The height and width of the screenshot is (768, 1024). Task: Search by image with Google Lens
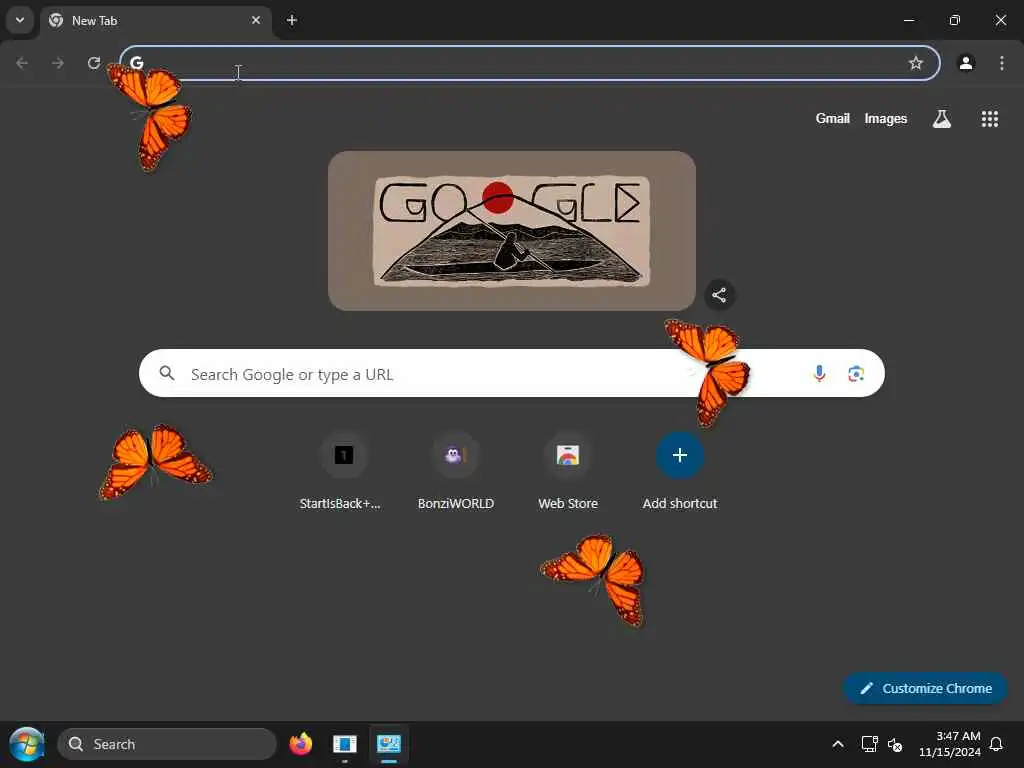point(856,374)
